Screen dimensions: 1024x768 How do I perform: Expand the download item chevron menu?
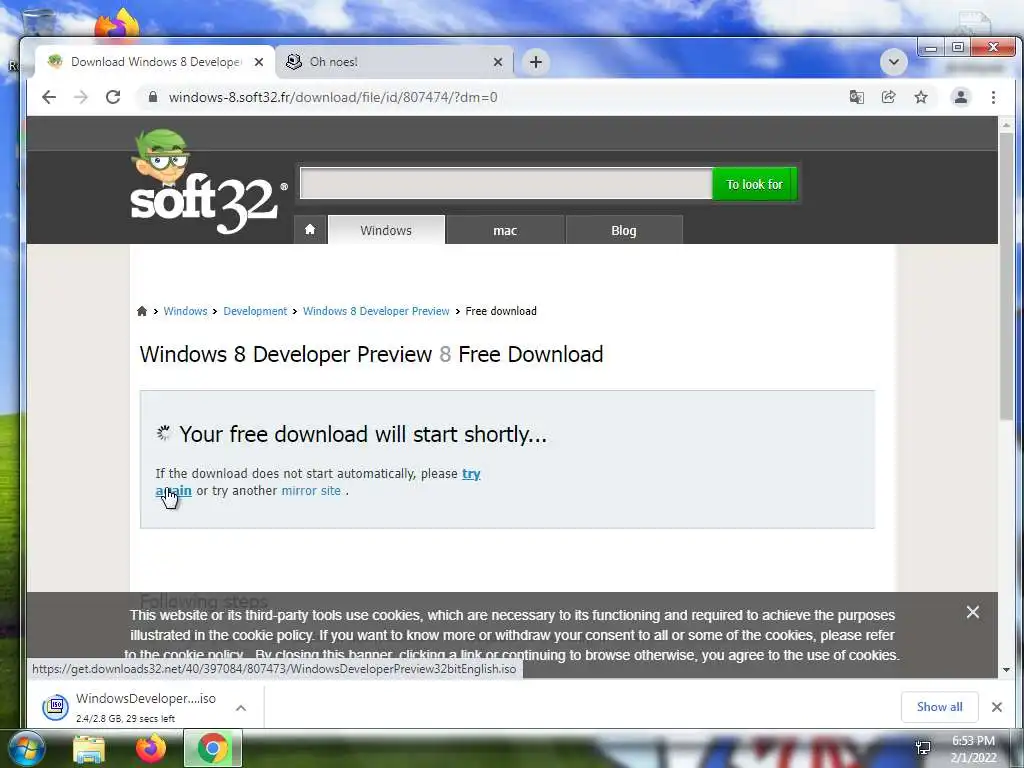pyautogui.click(x=241, y=707)
